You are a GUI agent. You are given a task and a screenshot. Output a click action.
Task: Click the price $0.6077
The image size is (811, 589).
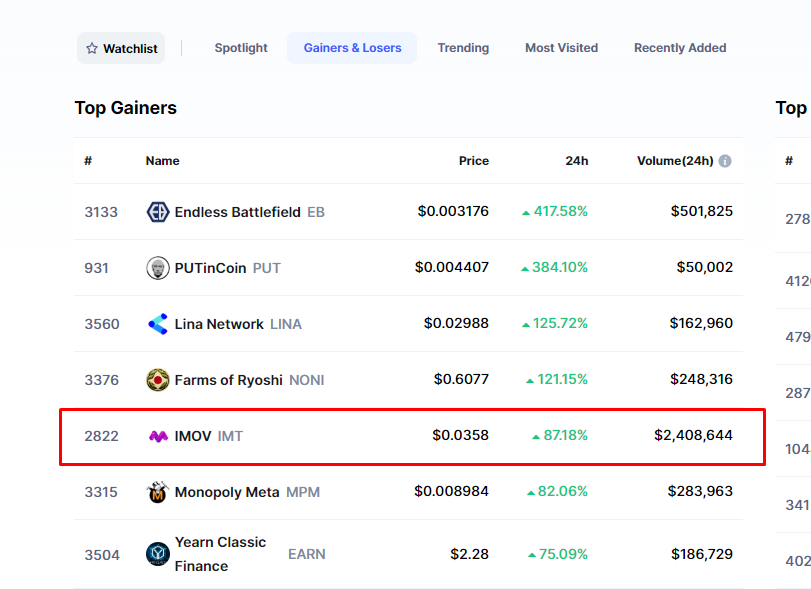461,379
